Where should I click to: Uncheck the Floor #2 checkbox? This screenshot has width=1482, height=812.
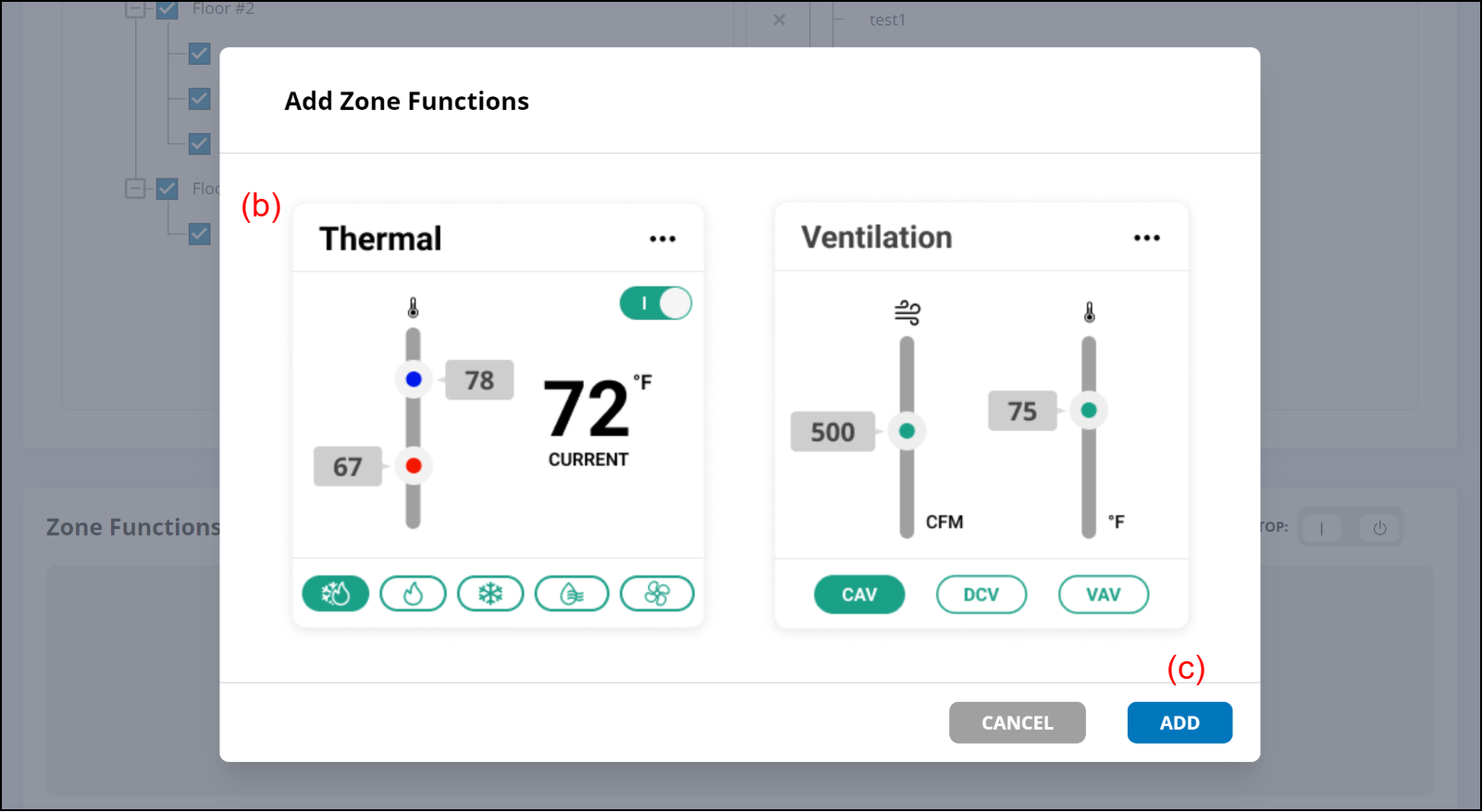tap(167, 10)
